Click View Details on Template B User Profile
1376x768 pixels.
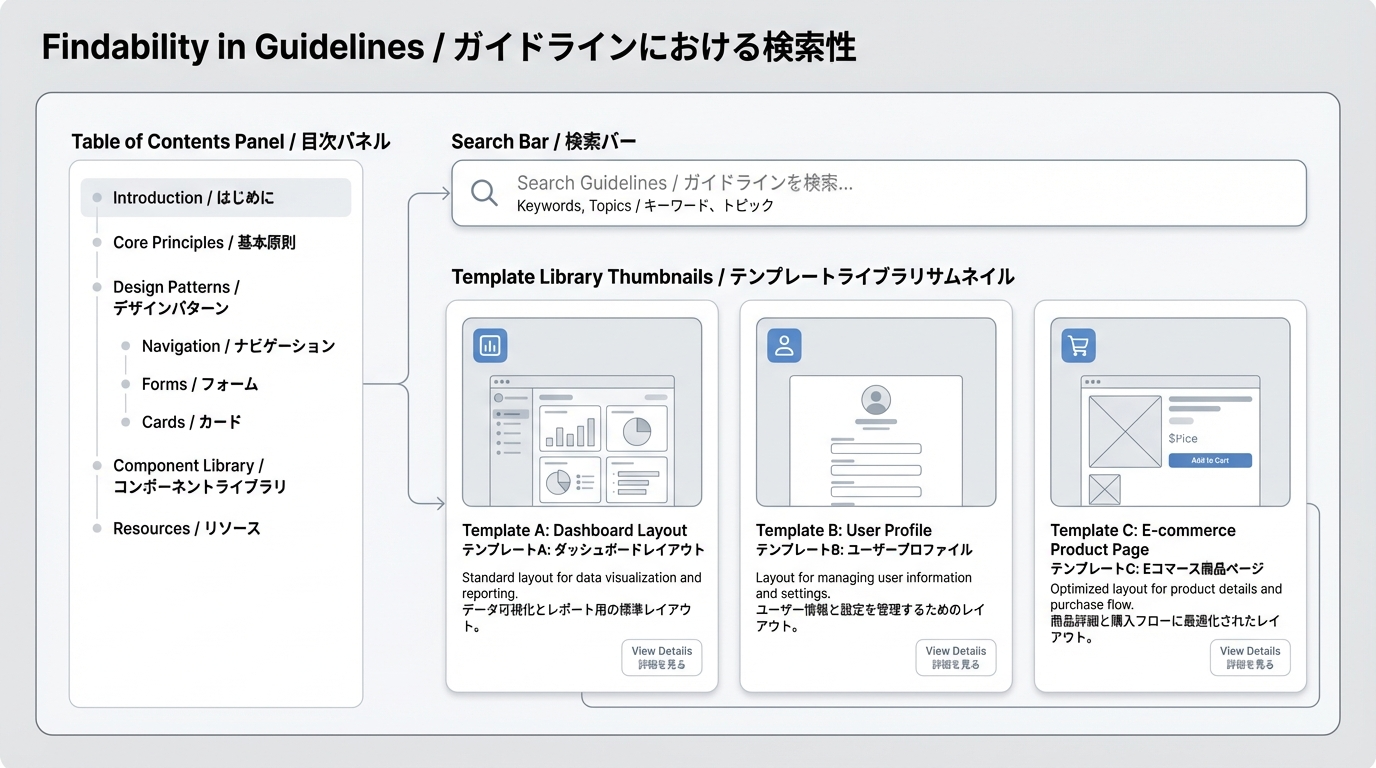point(956,658)
